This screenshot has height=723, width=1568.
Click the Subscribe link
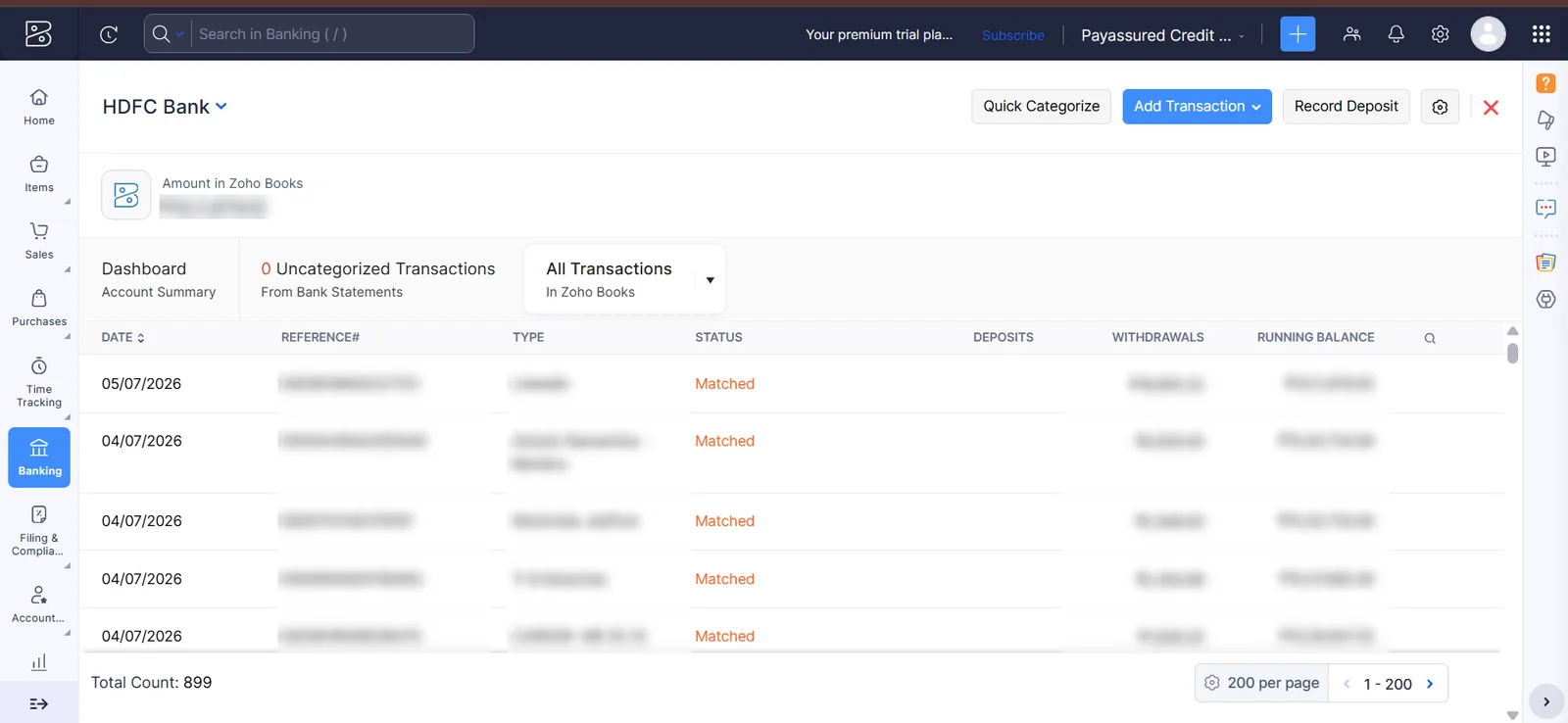(x=1013, y=35)
